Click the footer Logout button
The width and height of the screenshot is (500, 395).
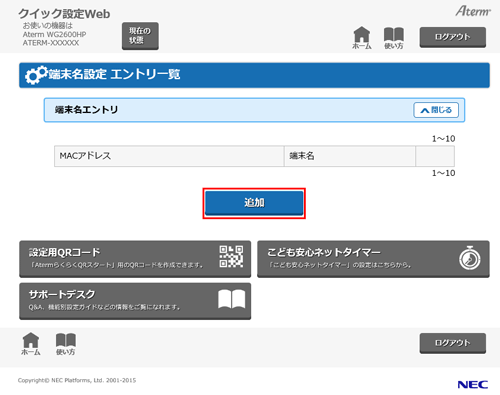[452, 343]
